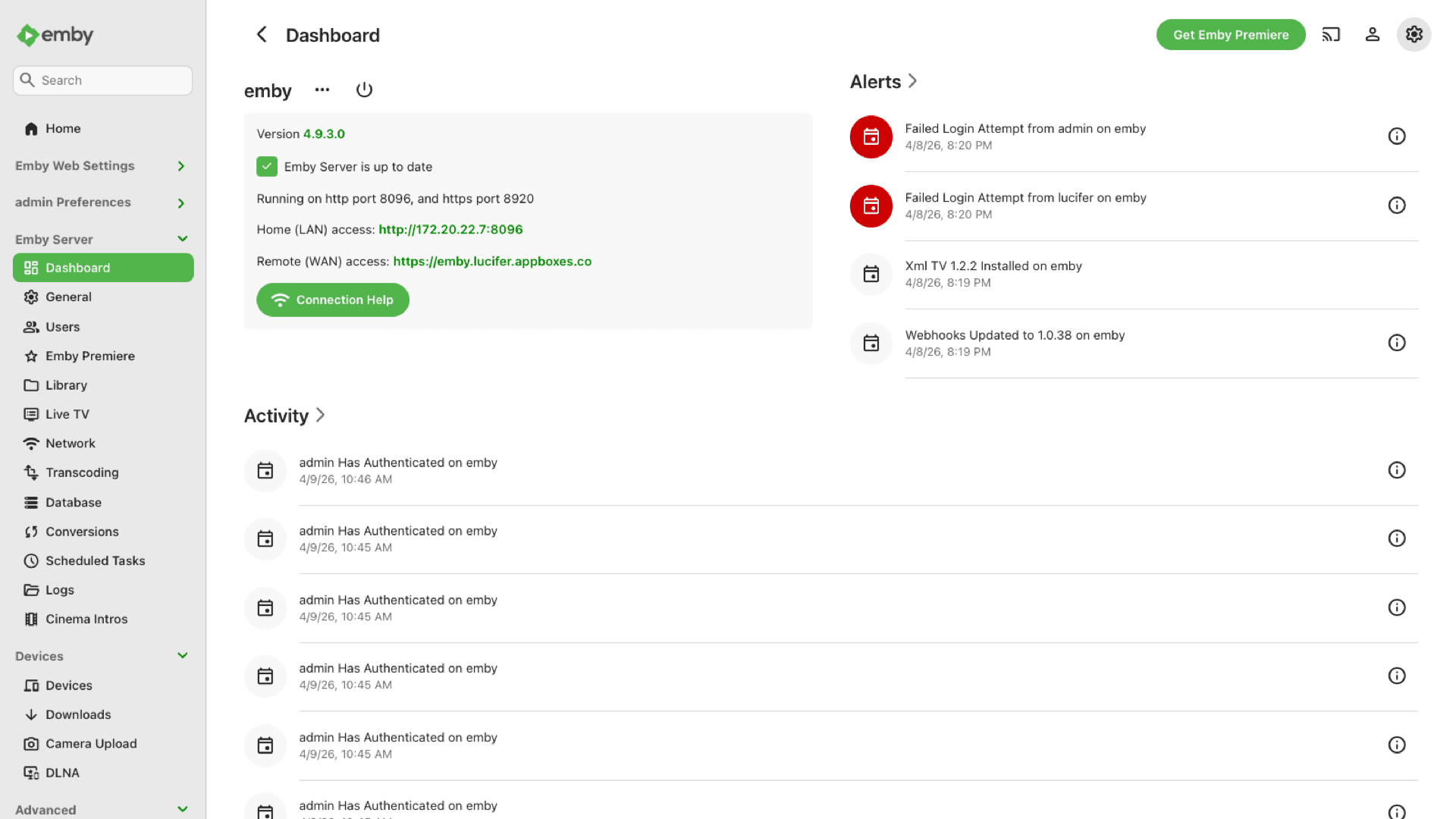Open Logs page
The width and height of the screenshot is (1456, 819).
[x=103, y=590]
